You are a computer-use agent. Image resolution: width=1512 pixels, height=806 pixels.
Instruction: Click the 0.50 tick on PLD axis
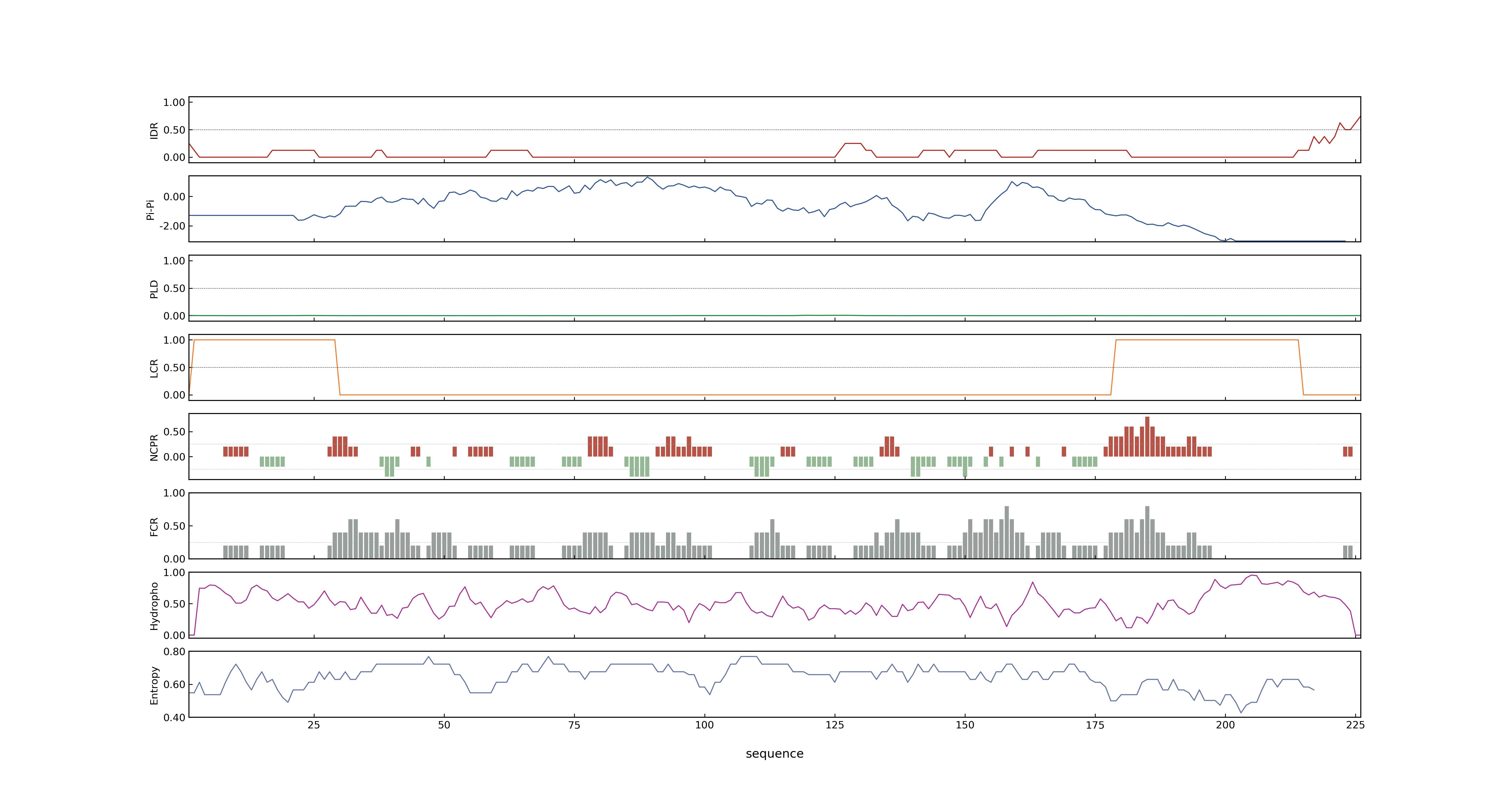point(174,288)
